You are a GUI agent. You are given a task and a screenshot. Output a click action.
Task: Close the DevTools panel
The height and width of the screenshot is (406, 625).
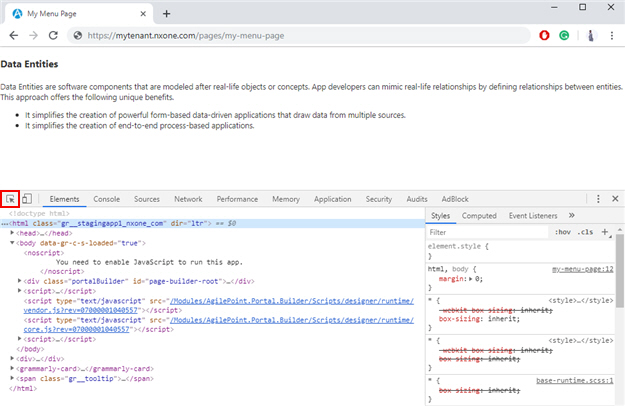[x=615, y=199]
